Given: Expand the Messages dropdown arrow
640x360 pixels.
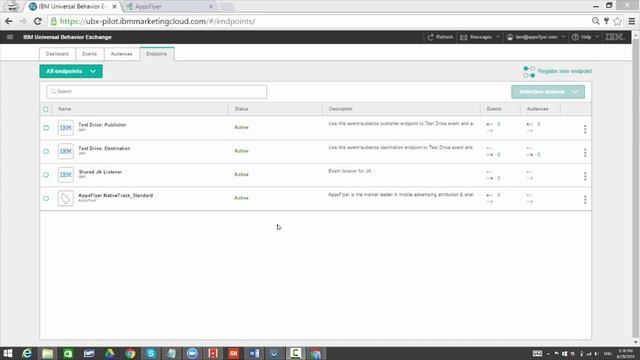Looking at the screenshot, I should tap(498, 37).
